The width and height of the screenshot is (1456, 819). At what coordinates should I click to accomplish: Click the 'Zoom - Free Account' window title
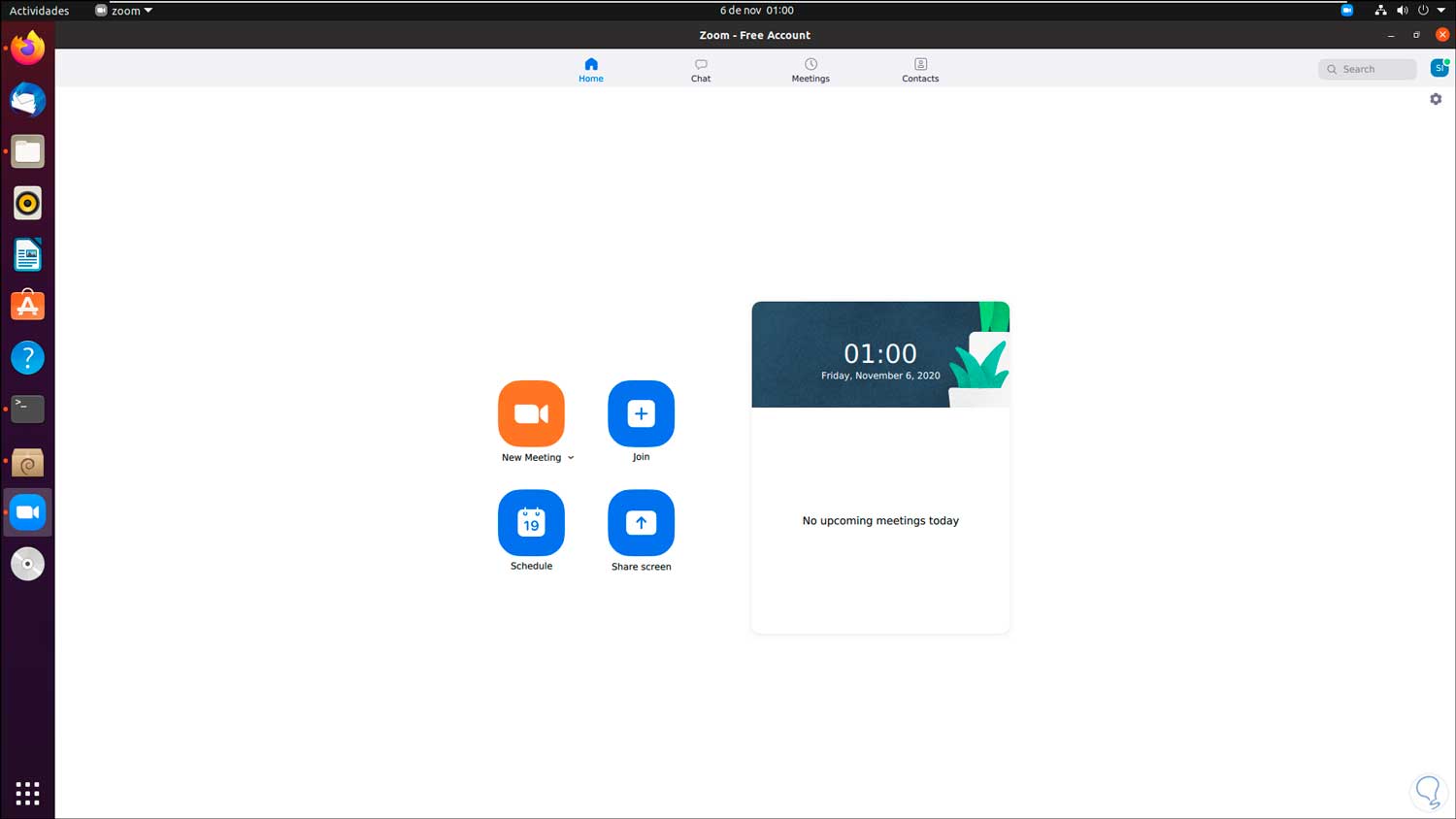pyautogui.click(x=754, y=35)
